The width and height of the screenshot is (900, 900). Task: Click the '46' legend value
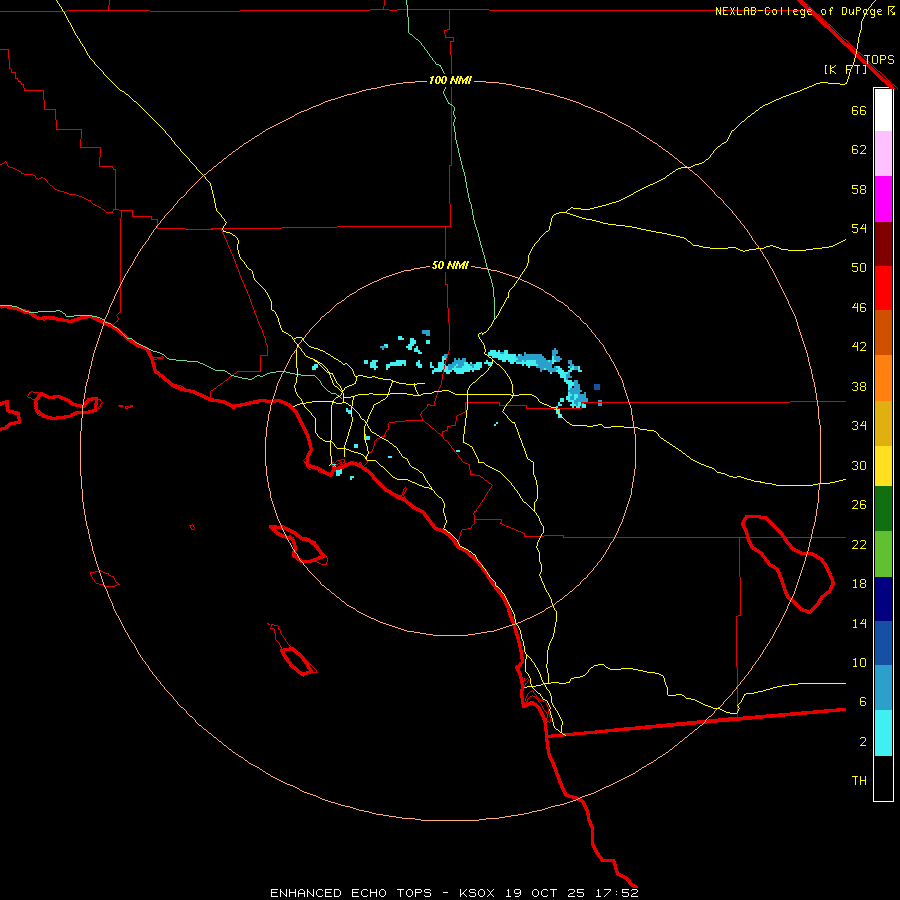click(859, 308)
